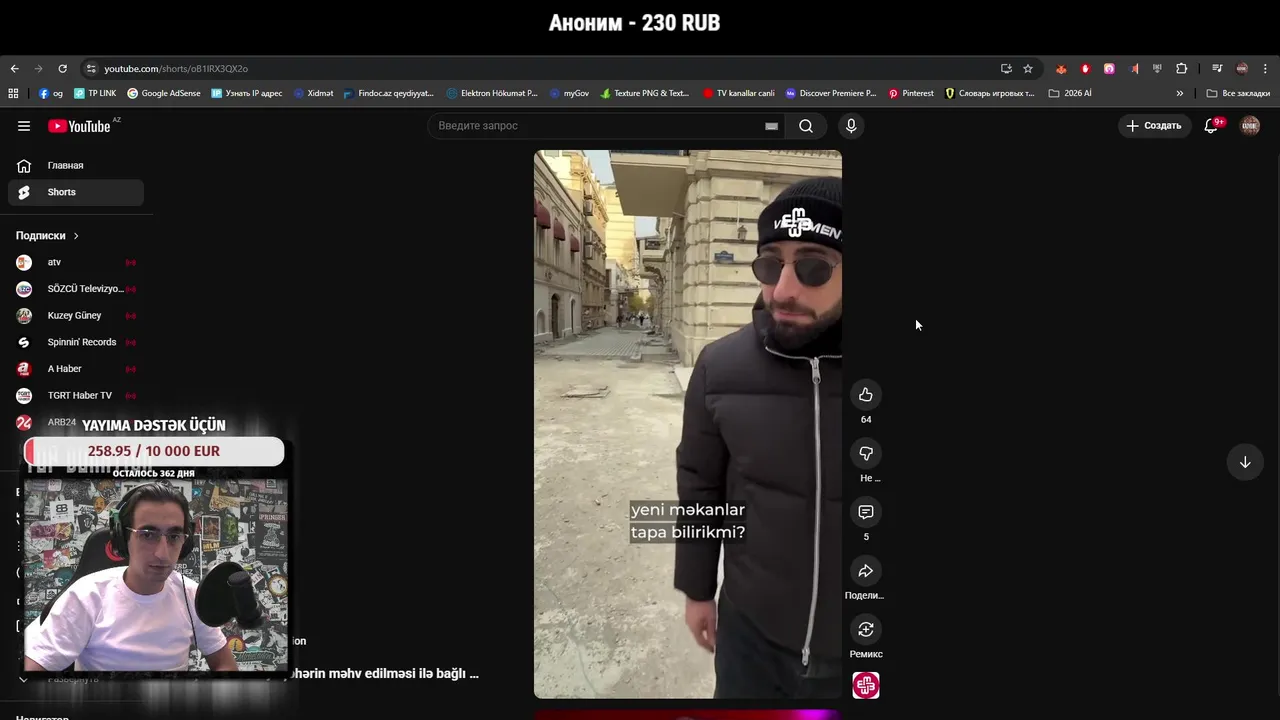
Task: Open Chrome apps grid in bookmarks bar
Action: tap(13, 93)
